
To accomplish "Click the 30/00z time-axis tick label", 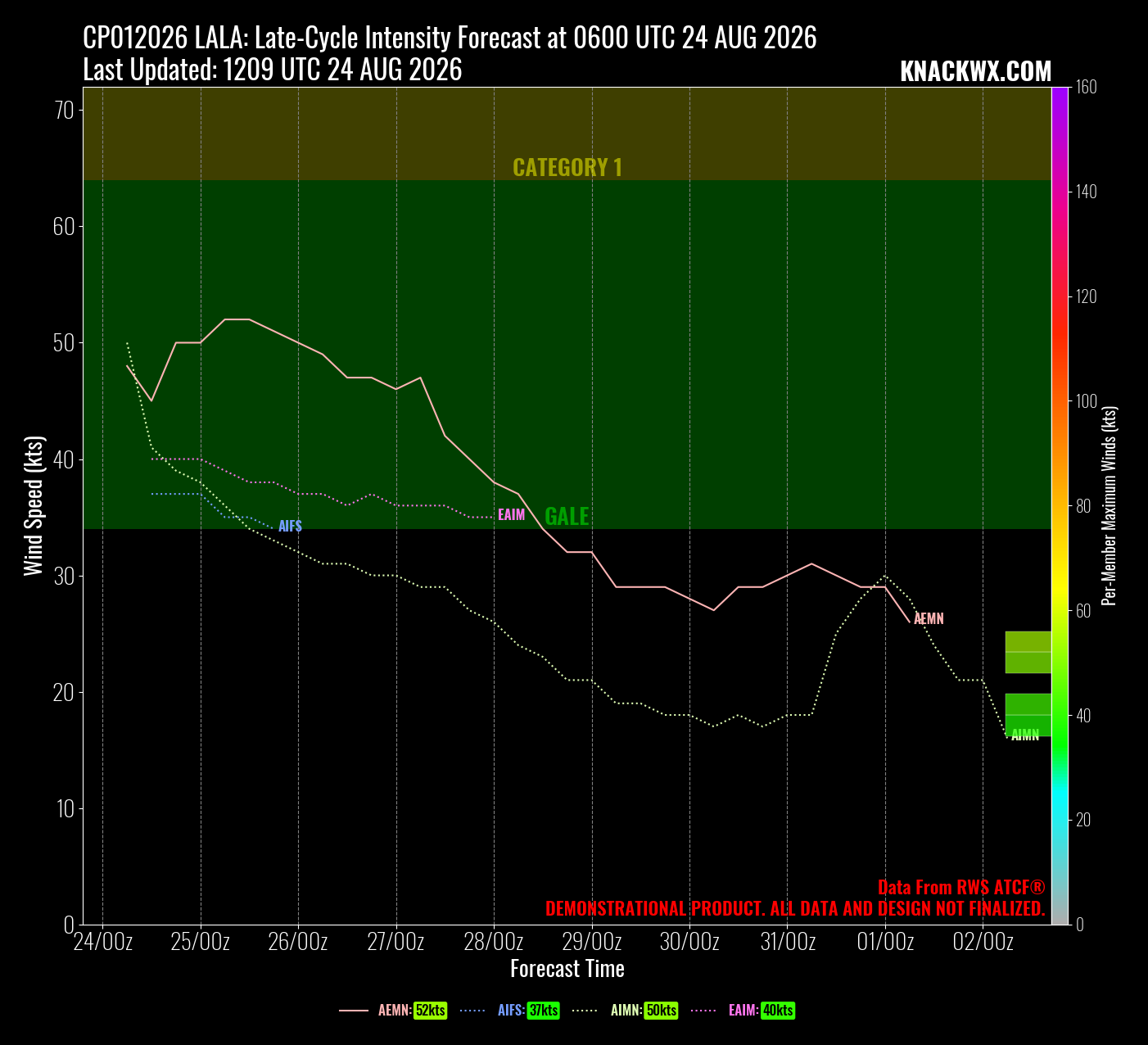I will click(689, 942).
